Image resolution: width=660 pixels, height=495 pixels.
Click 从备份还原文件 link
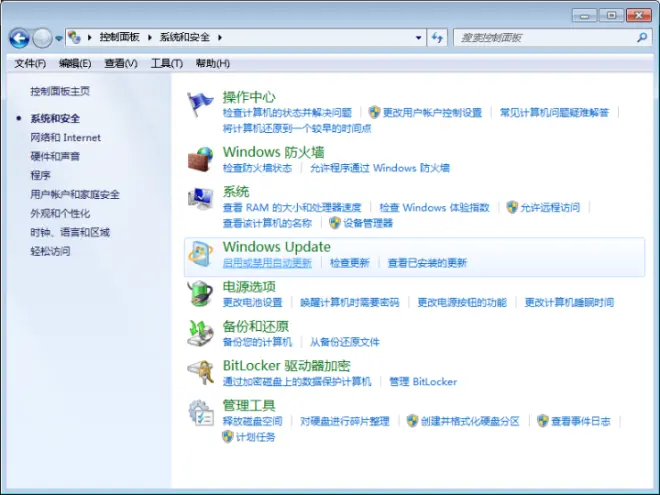(x=345, y=342)
